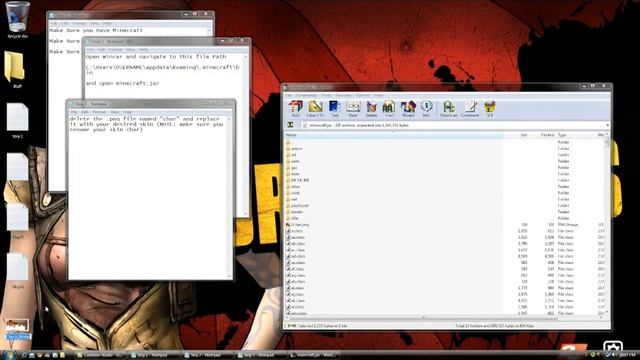This screenshot has width=640, height=360.
Task: Select the paulscode folder in WinRAR list
Action: click(444, 206)
